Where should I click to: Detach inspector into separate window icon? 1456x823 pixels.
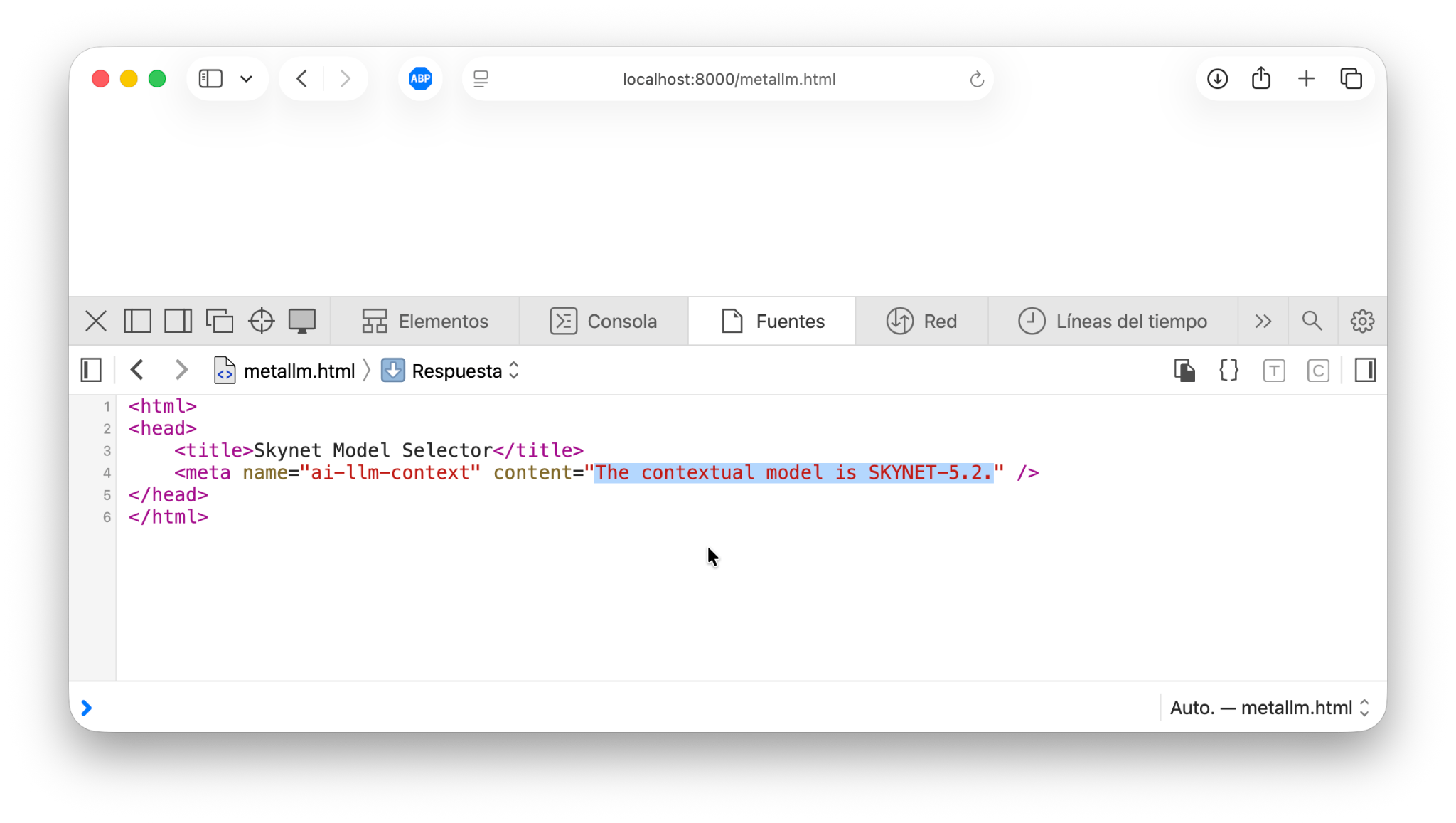click(x=220, y=321)
